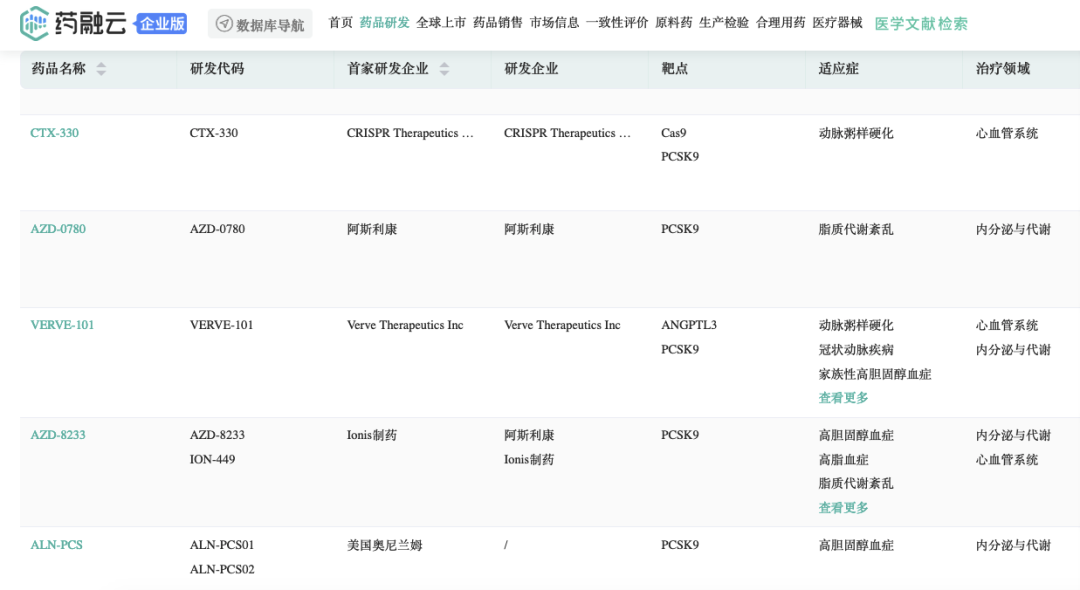Open the 药品销售 section
This screenshot has width=1080, height=590.
click(498, 23)
